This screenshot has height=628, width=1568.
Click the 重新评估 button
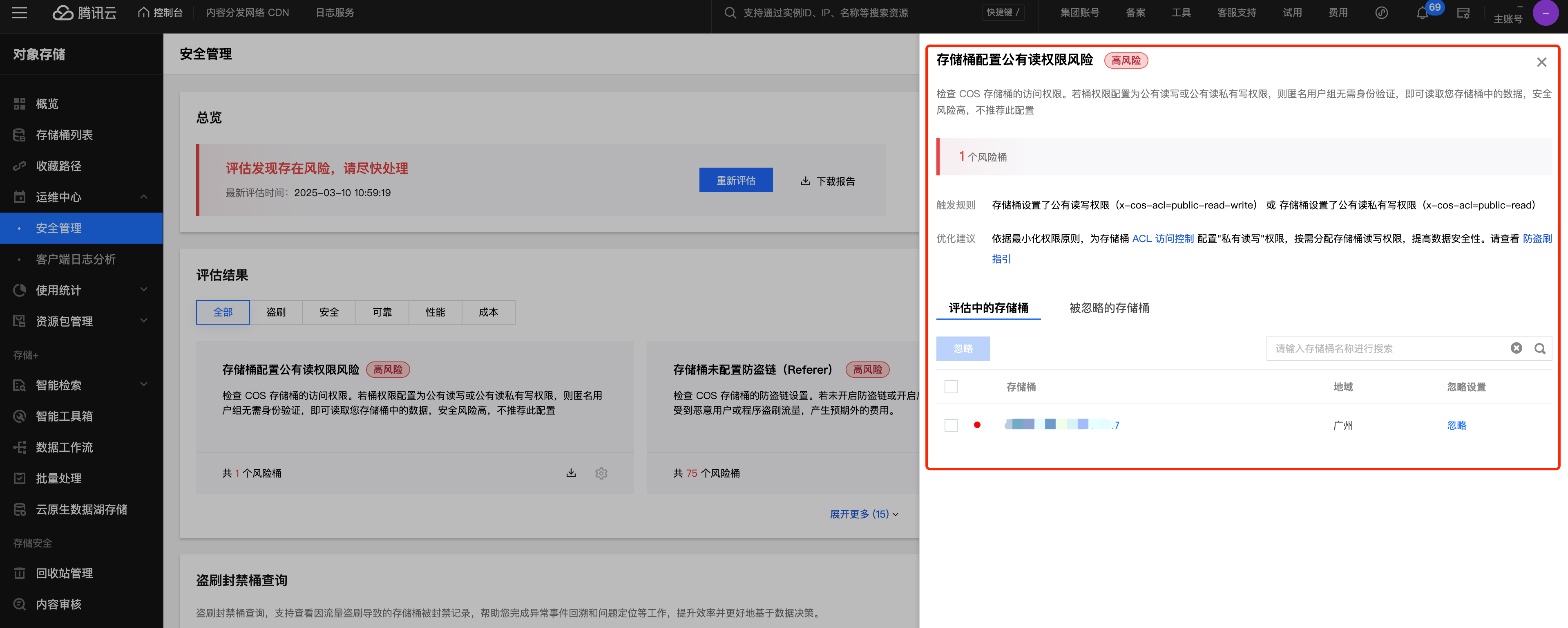tap(735, 180)
